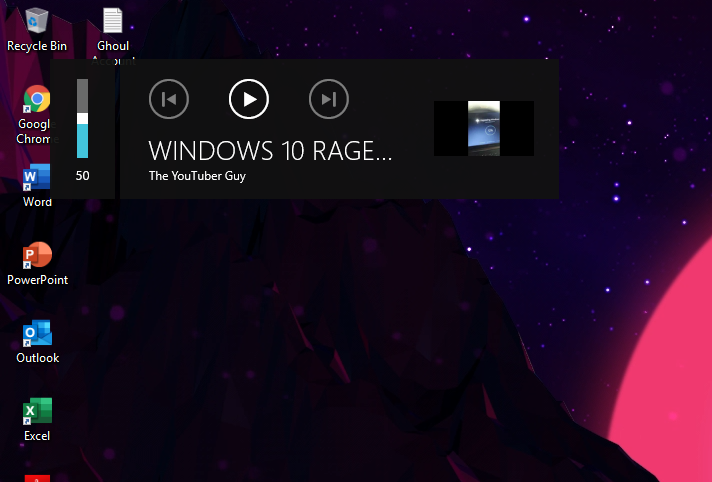Click the previous track button in media overlay

(169, 99)
